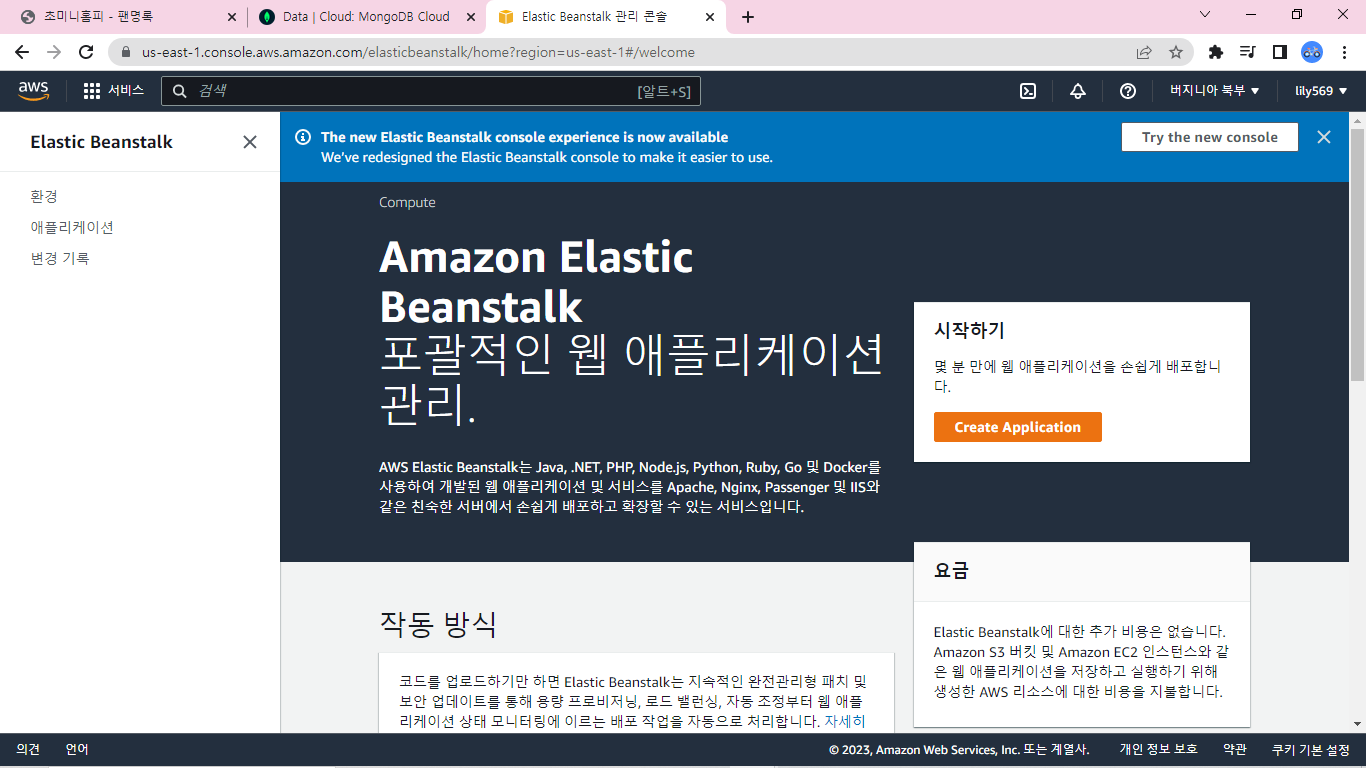
Task: Click the site lock icon
Action: [126, 52]
